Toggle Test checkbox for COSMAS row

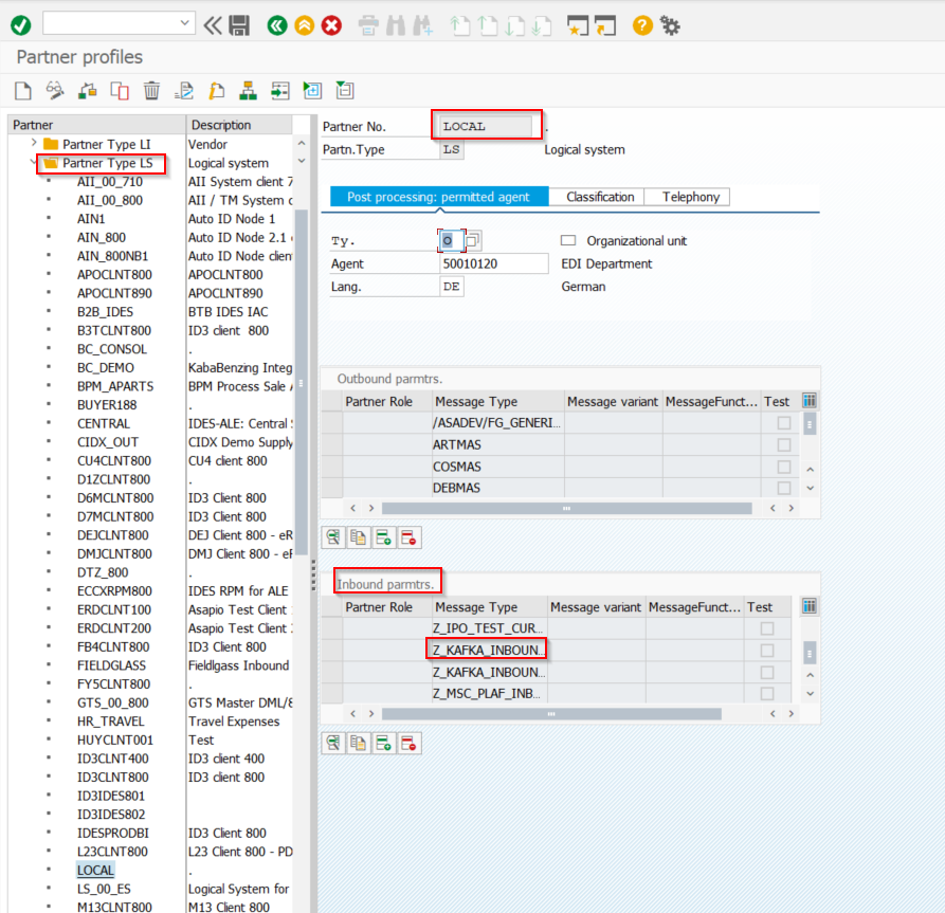783,466
